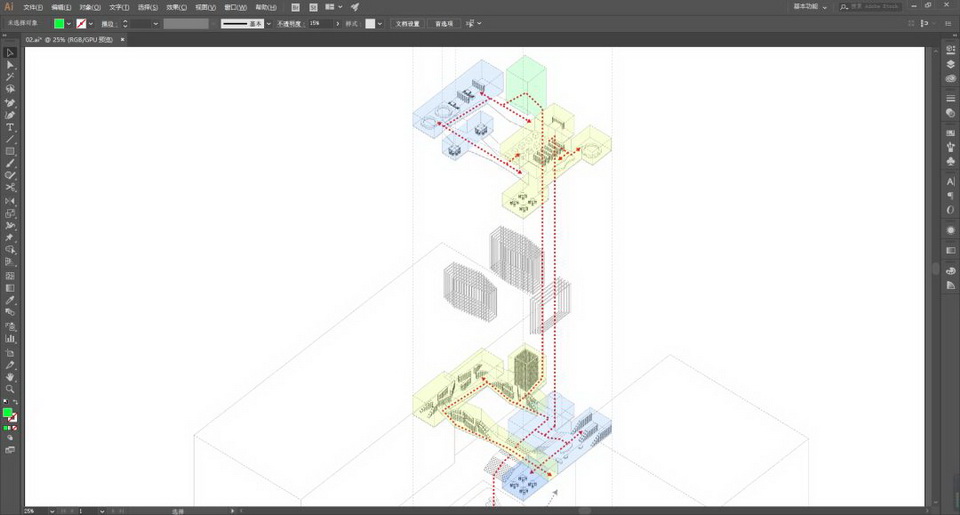The width and height of the screenshot is (960, 515).
Task: Select the Type tool
Action: [10, 127]
